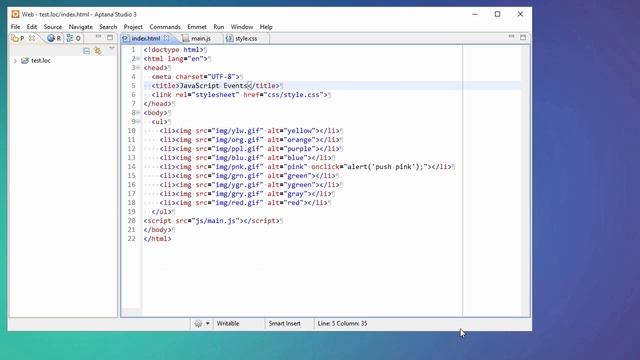640x360 pixels.
Task: Maximize the left explorer panel
Action: 110,38
